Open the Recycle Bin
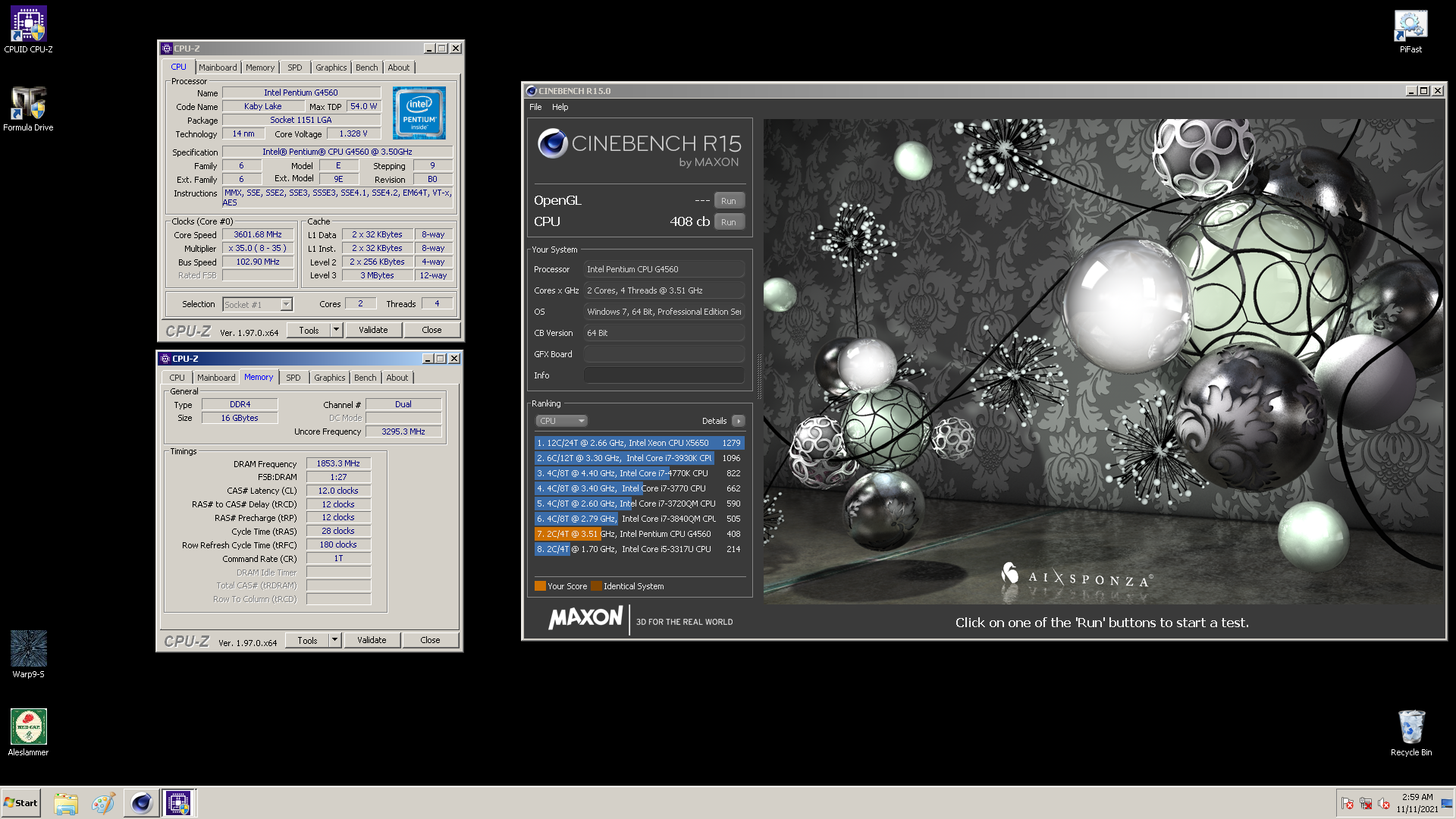Viewport: 1456px width, 819px height. tap(1411, 733)
